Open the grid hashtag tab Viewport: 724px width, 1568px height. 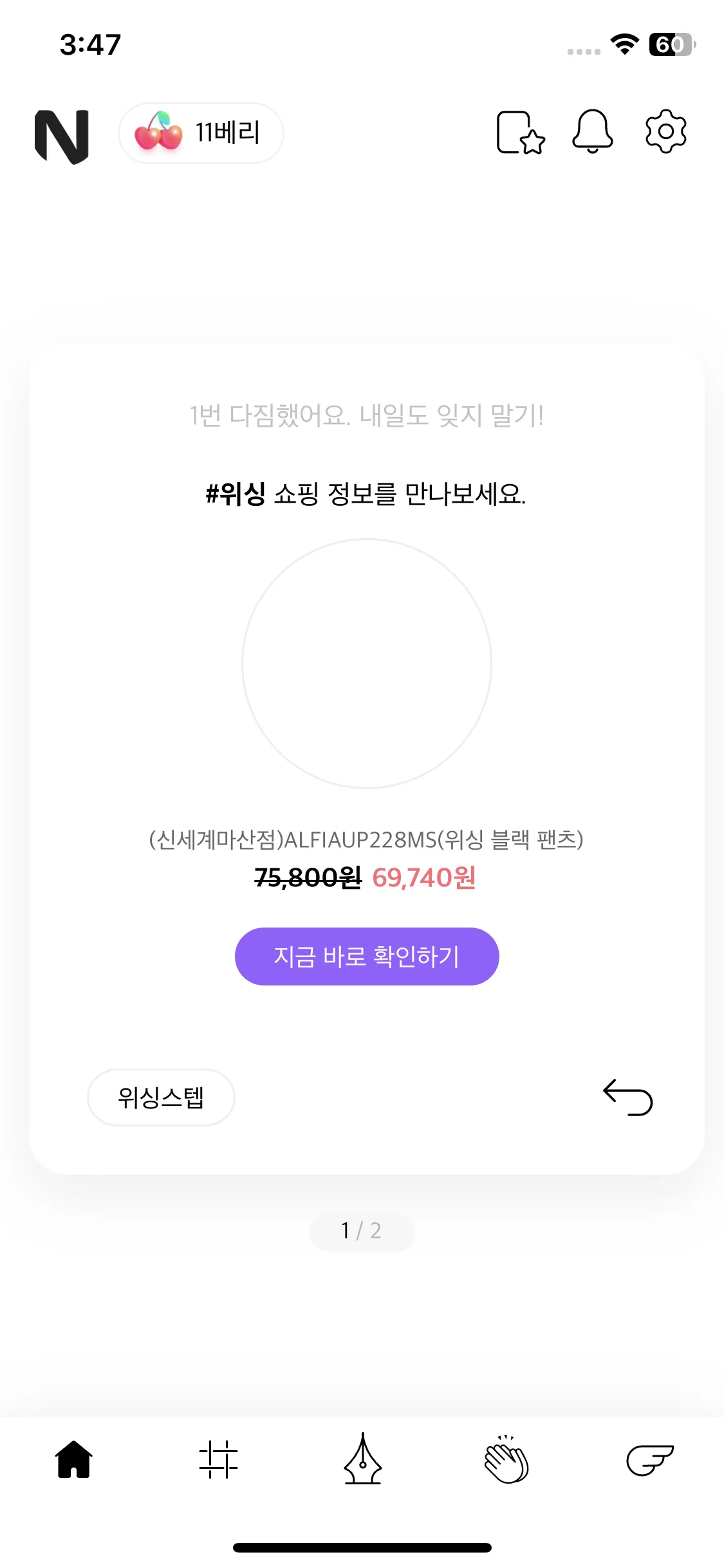[x=218, y=1459]
